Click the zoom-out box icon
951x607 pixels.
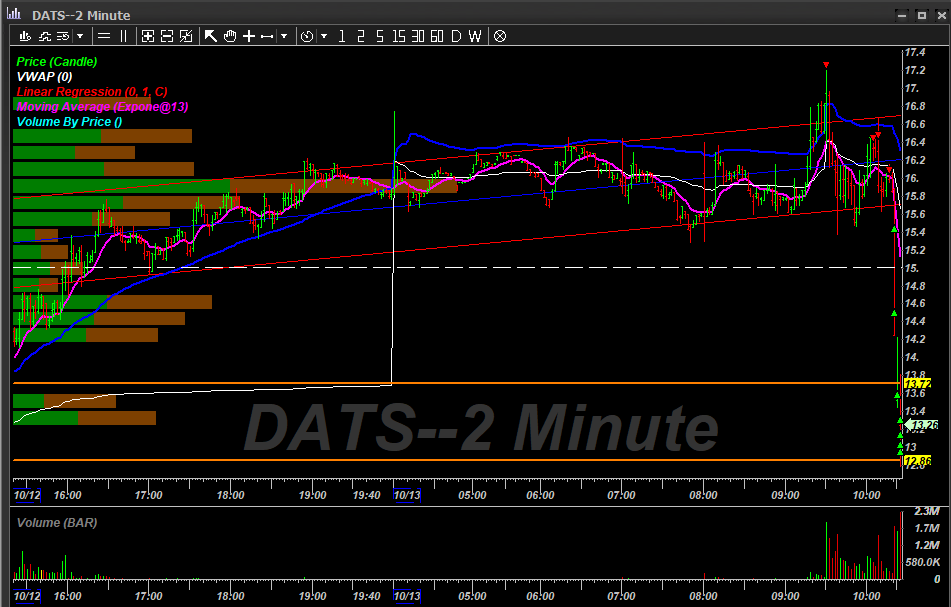pos(166,36)
